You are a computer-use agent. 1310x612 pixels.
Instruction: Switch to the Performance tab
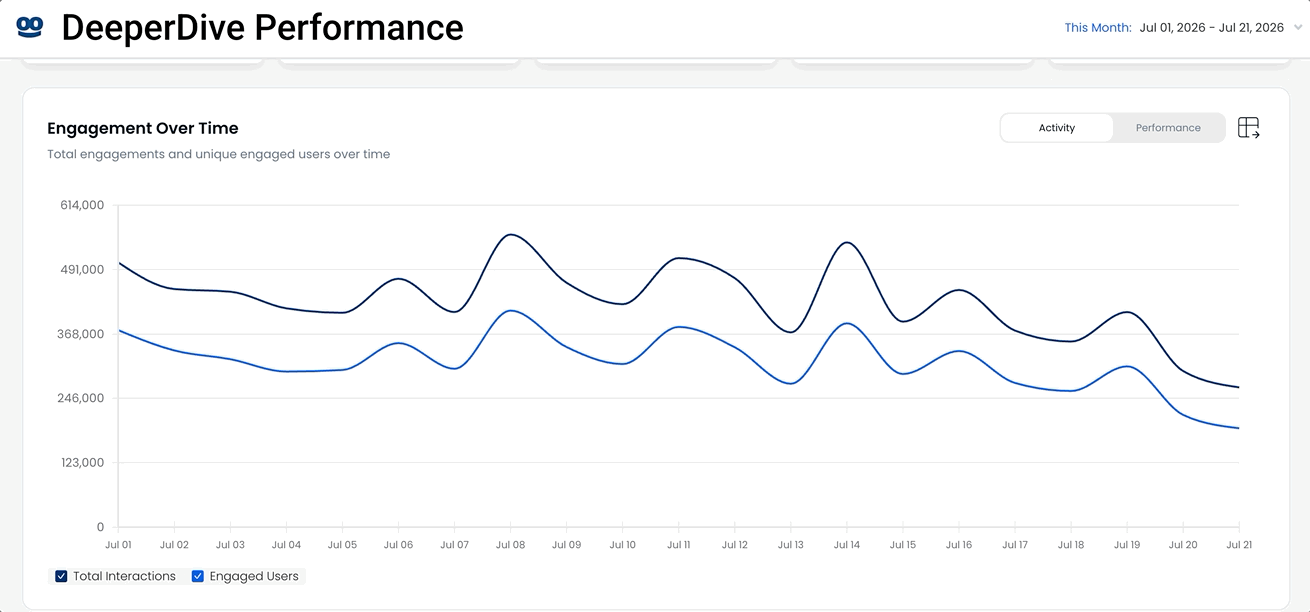pyautogui.click(x=1168, y=128)
